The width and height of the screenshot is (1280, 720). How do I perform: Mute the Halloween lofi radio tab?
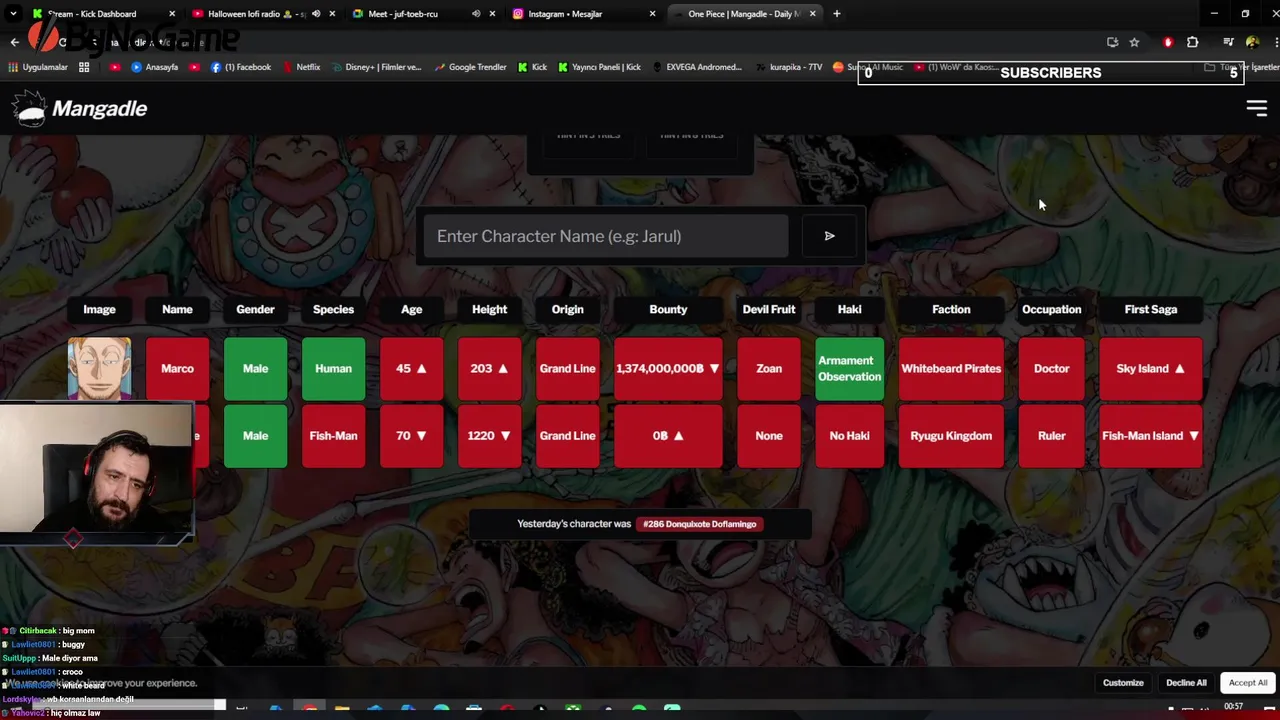(316, 14)
